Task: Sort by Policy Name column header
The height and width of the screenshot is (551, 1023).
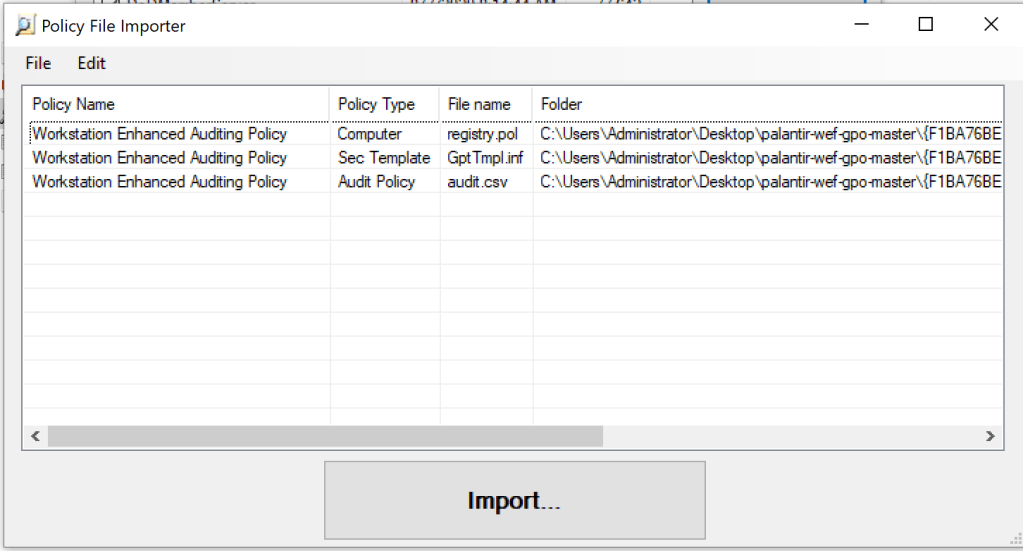Action: pyautogui.click(x=74, y=104)
